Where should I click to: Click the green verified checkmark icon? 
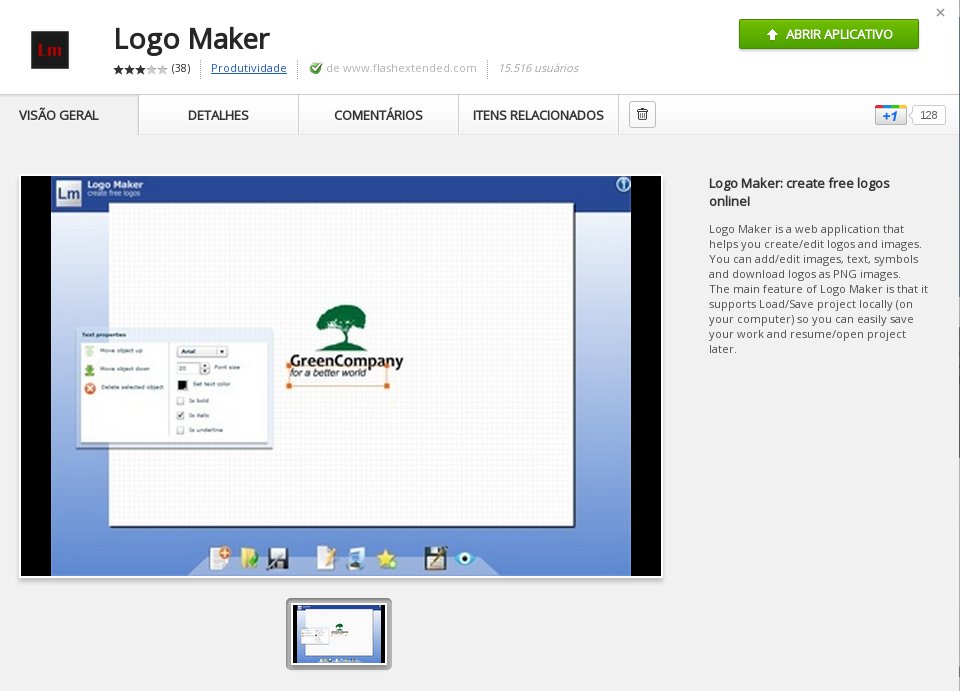pos(315,68)
